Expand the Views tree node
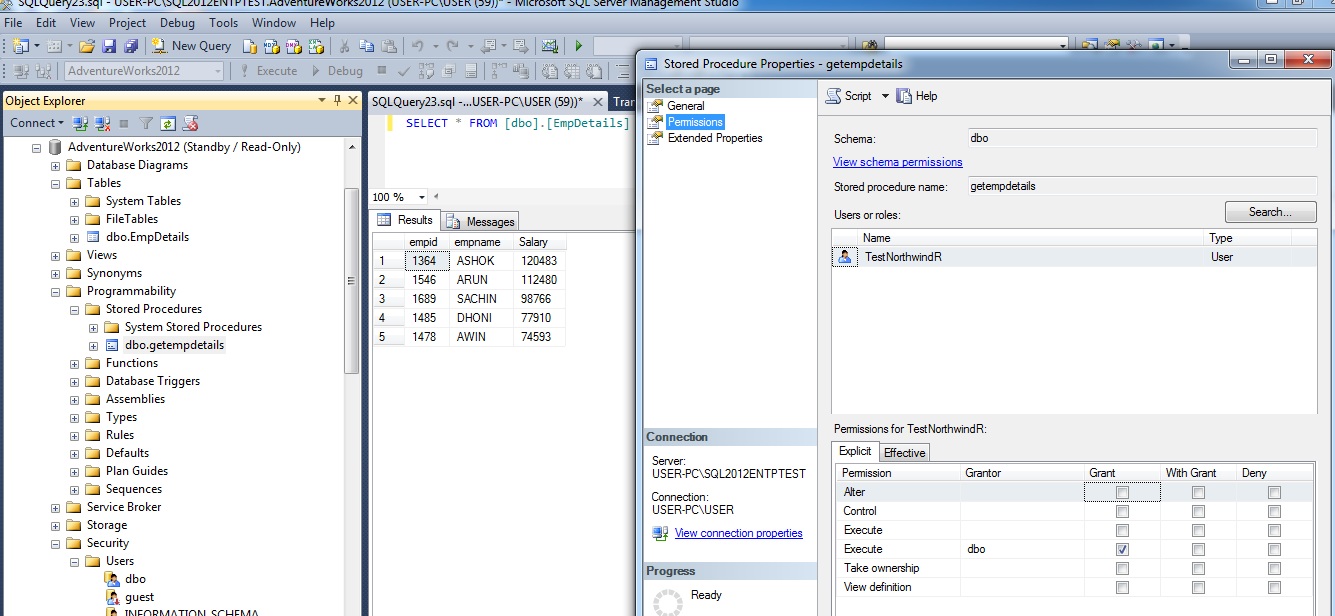Image resolution: width=1335 pixels, height=616 pixels. (x=55, y=255)
